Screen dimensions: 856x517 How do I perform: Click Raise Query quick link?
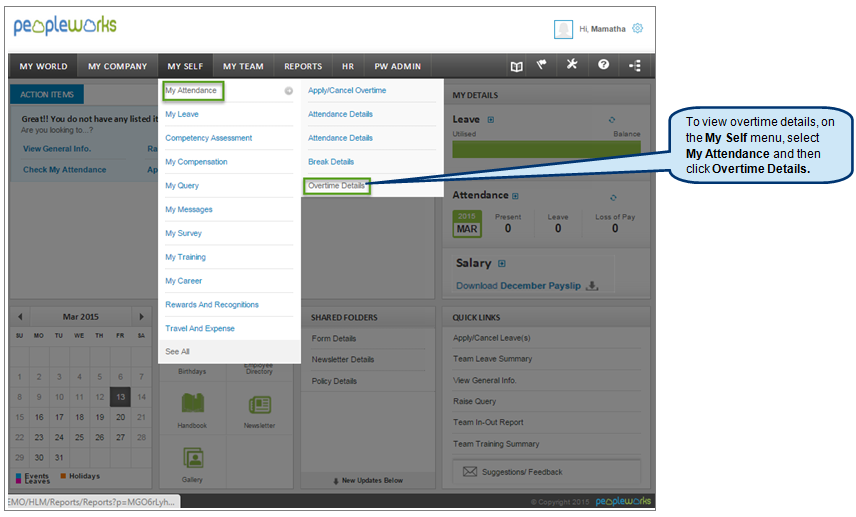(x=474, y=401)
